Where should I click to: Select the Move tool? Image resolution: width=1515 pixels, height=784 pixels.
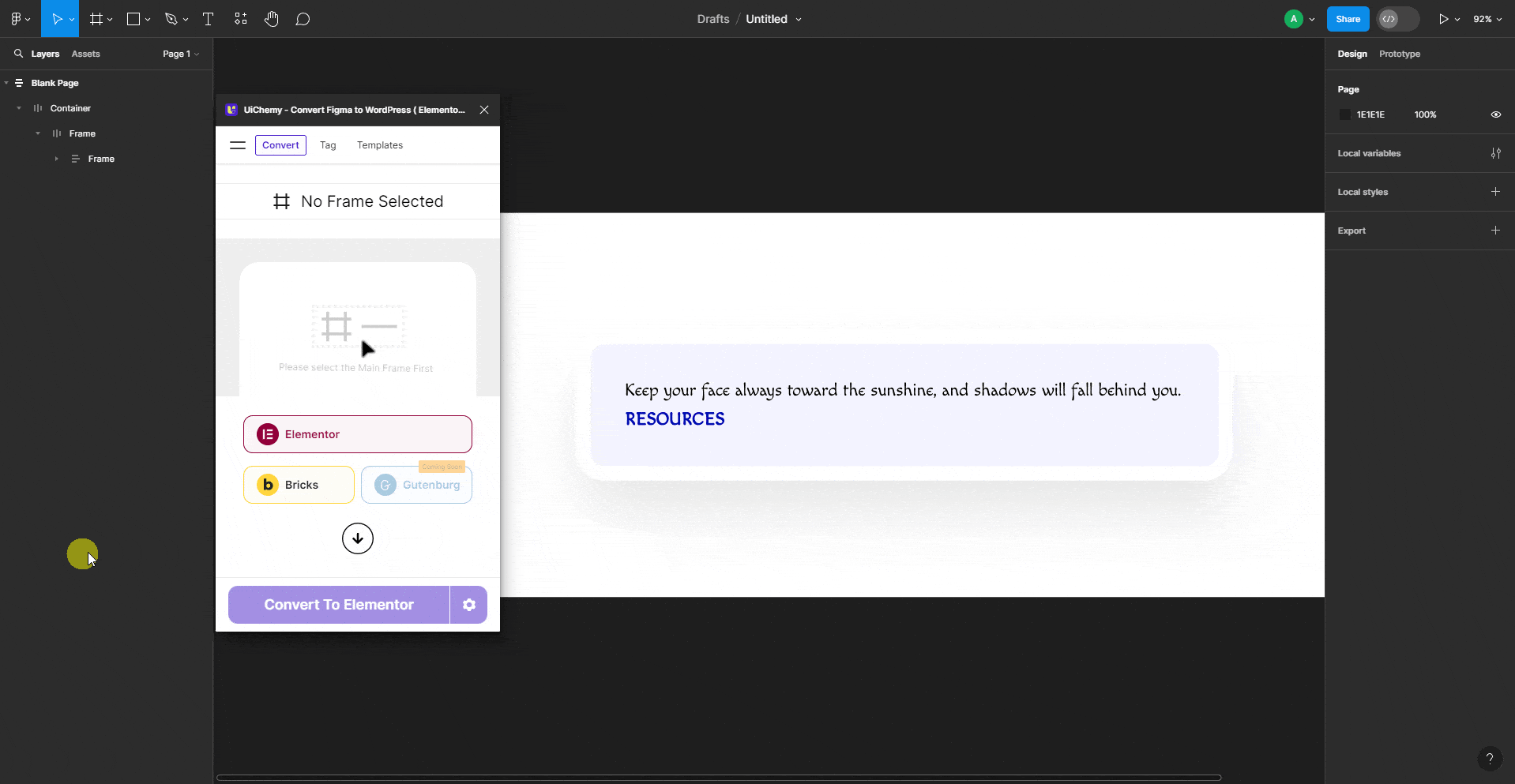click(55, 18)
